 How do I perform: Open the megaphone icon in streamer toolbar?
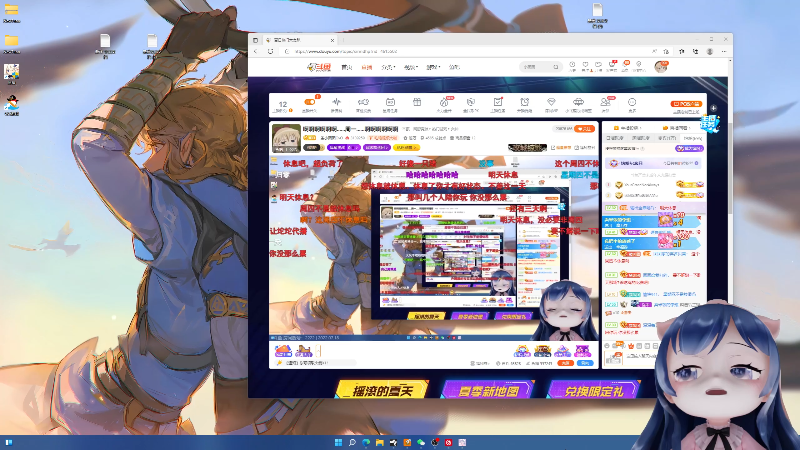[x=363, y=102]
